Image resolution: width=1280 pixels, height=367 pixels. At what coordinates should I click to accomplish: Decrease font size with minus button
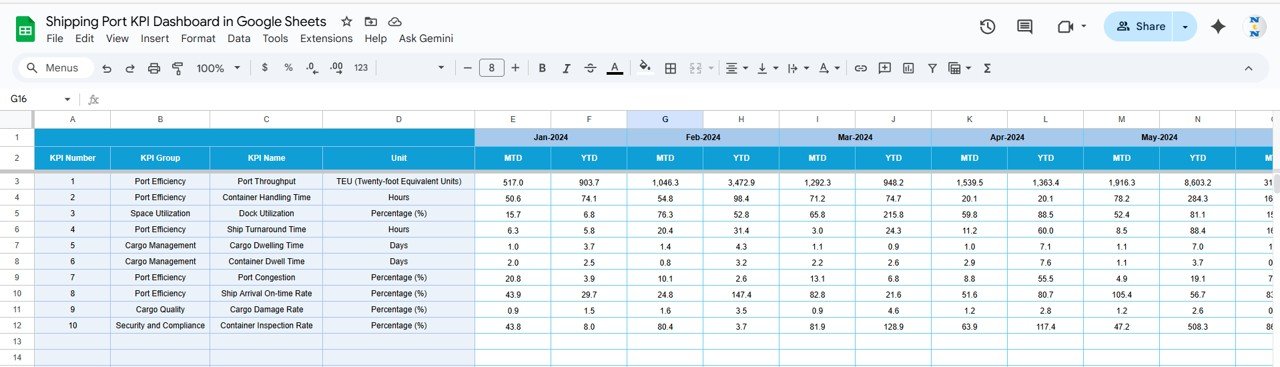[x=467, y=68]
